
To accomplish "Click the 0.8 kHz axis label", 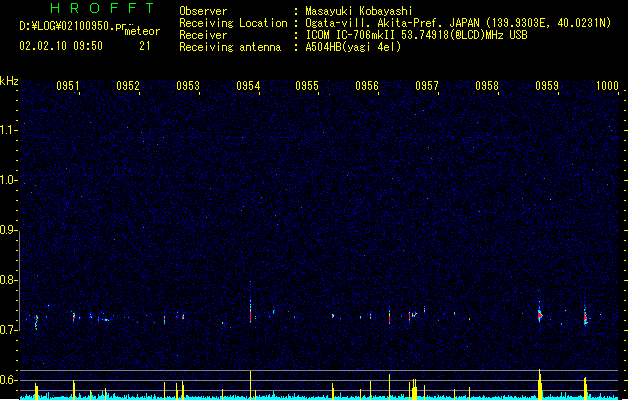I will click(x=8, y=280).
